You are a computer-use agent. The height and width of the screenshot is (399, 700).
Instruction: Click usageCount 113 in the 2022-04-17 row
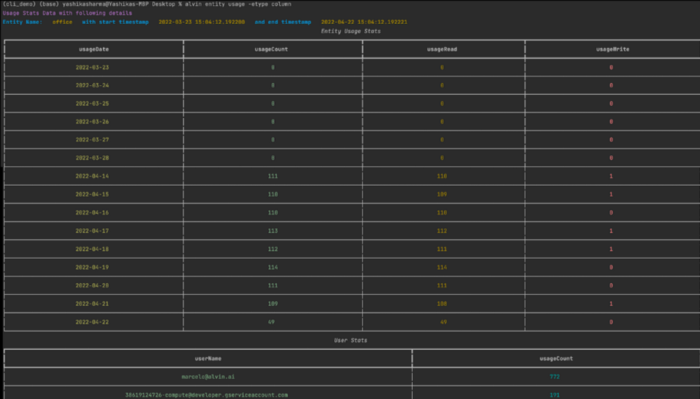pos(273,231)
